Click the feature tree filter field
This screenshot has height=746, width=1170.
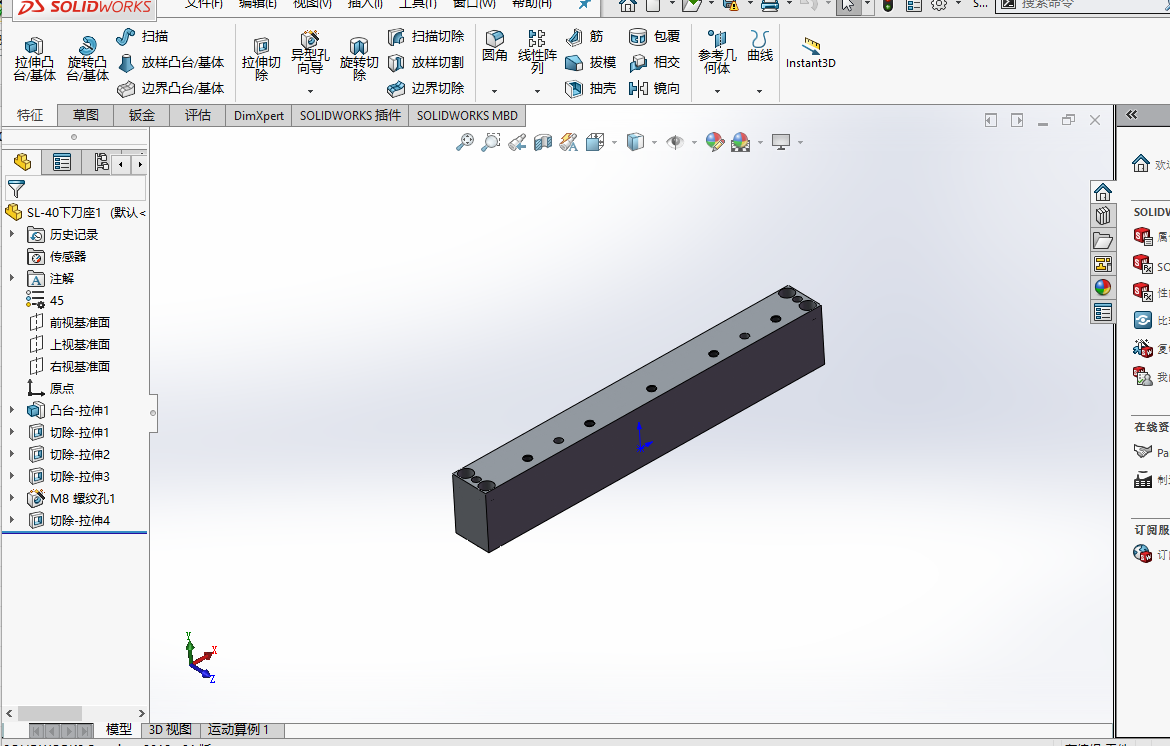click(75, 189)
